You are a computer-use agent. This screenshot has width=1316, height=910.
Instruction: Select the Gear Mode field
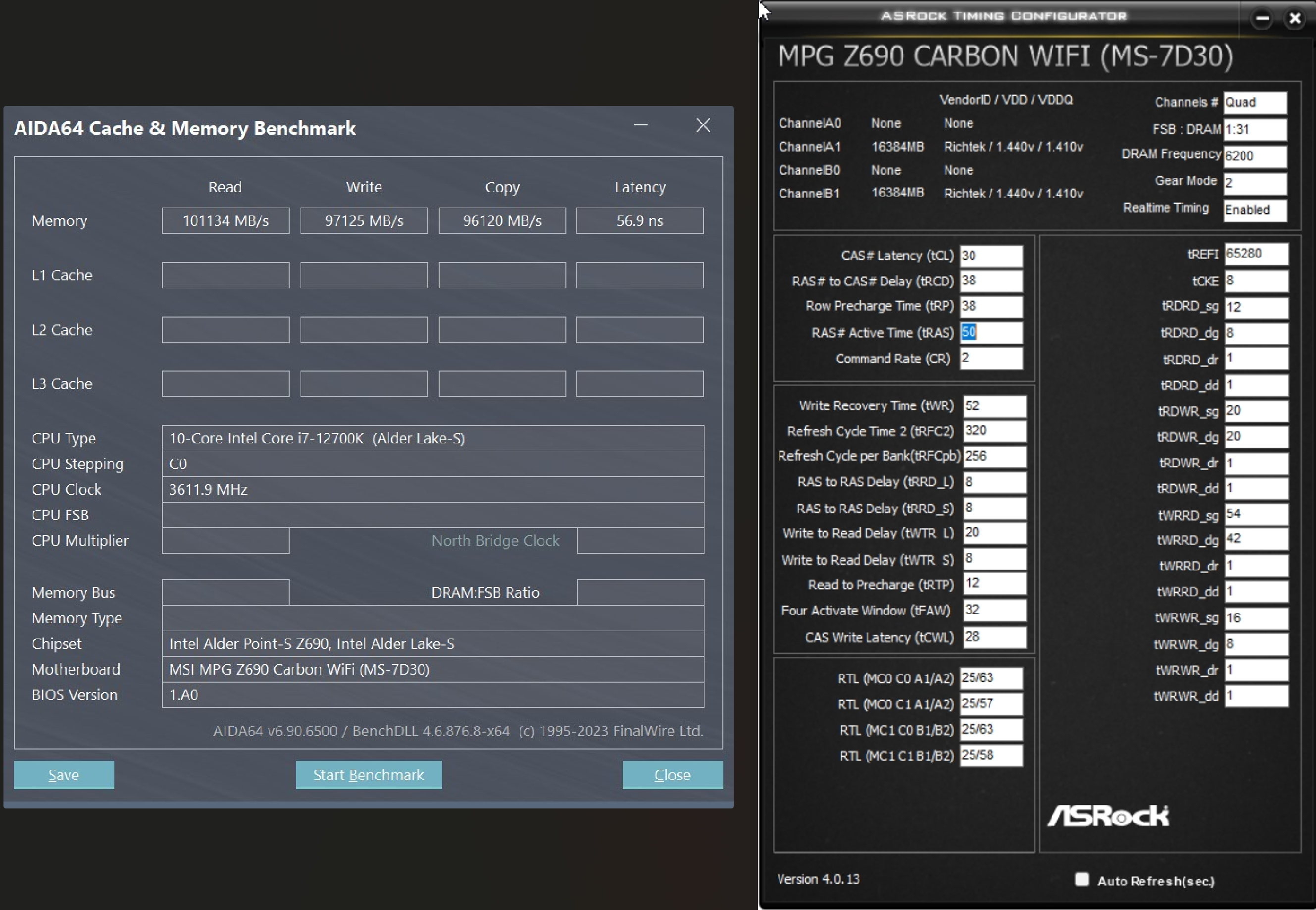tap(1255, 183)
